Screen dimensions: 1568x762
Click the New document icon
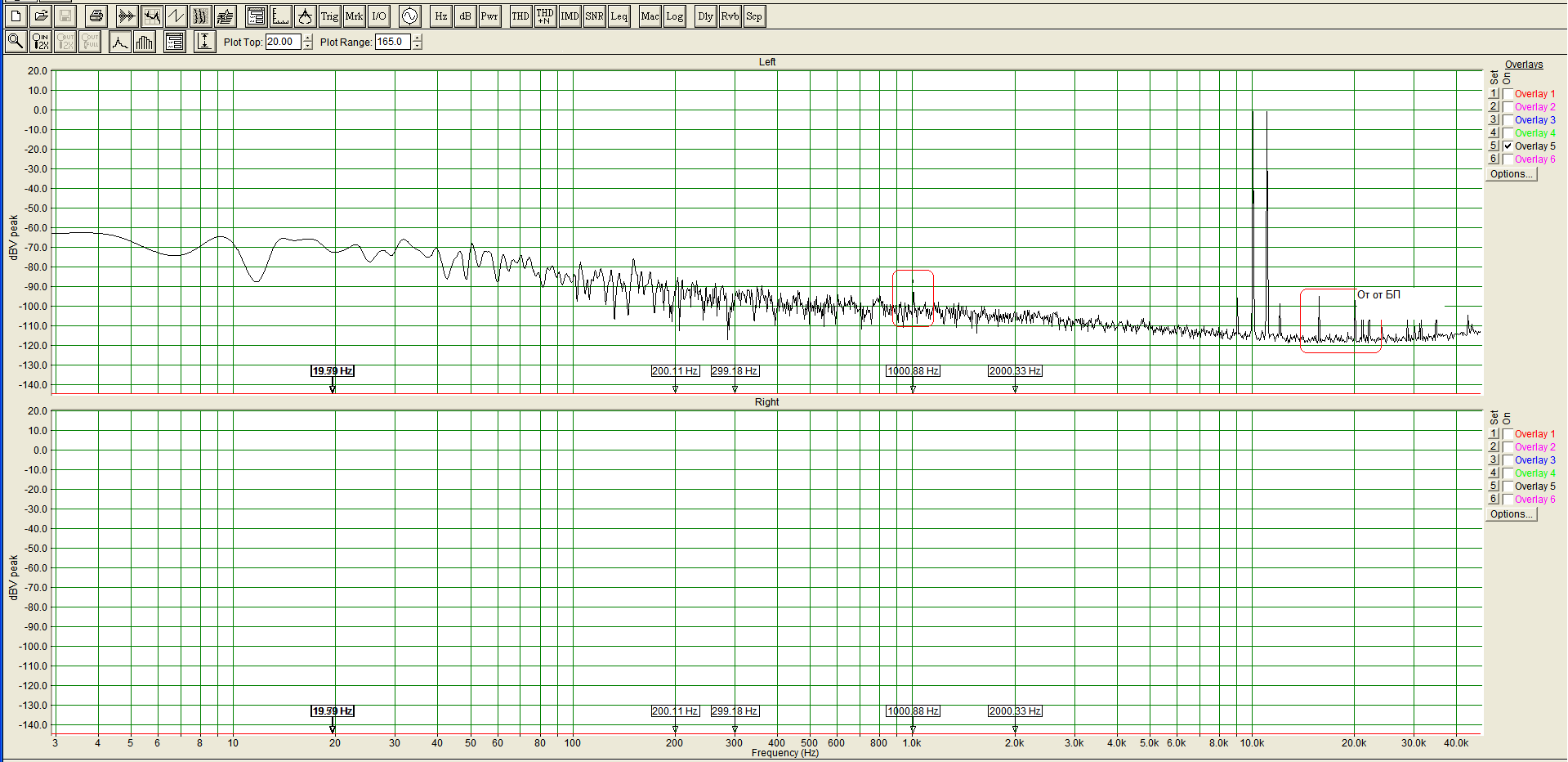tap(16, 16)
